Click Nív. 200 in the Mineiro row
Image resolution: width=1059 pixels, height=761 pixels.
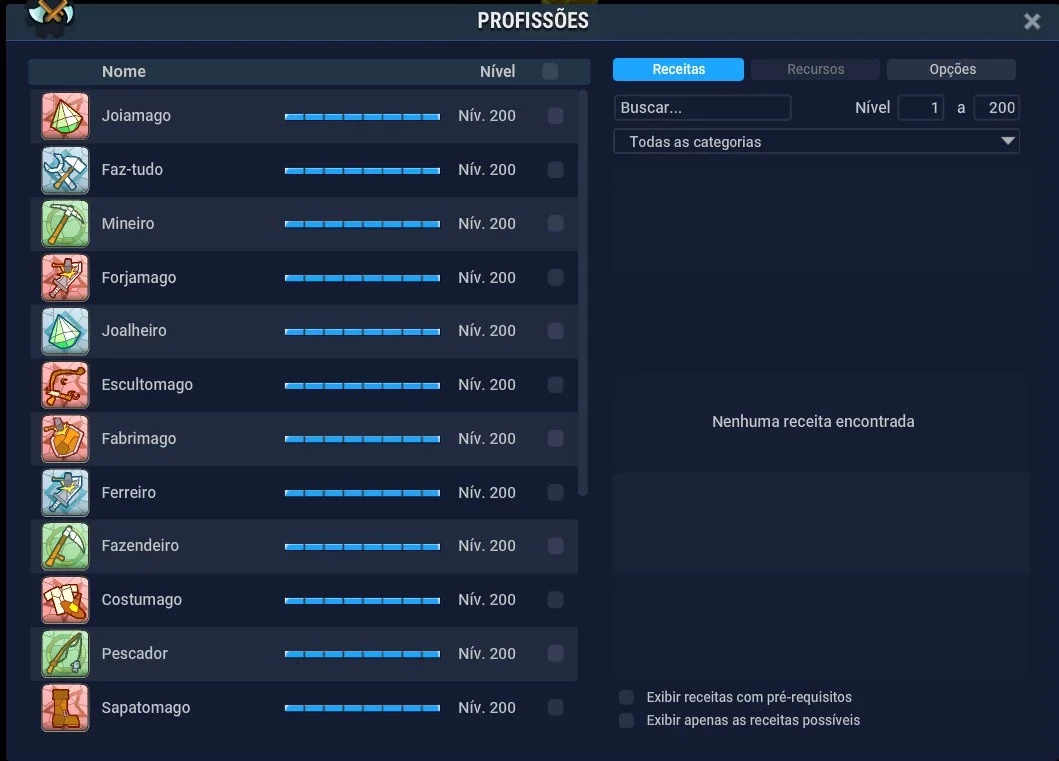point(486,224)
